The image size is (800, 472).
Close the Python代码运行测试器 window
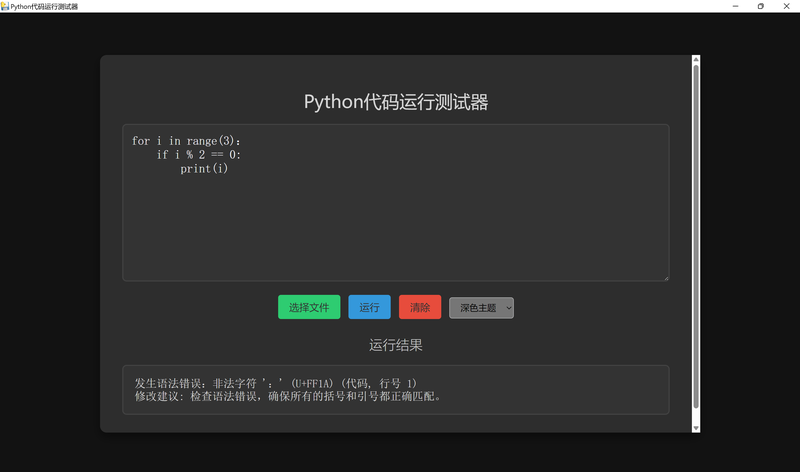click(786, 6)
